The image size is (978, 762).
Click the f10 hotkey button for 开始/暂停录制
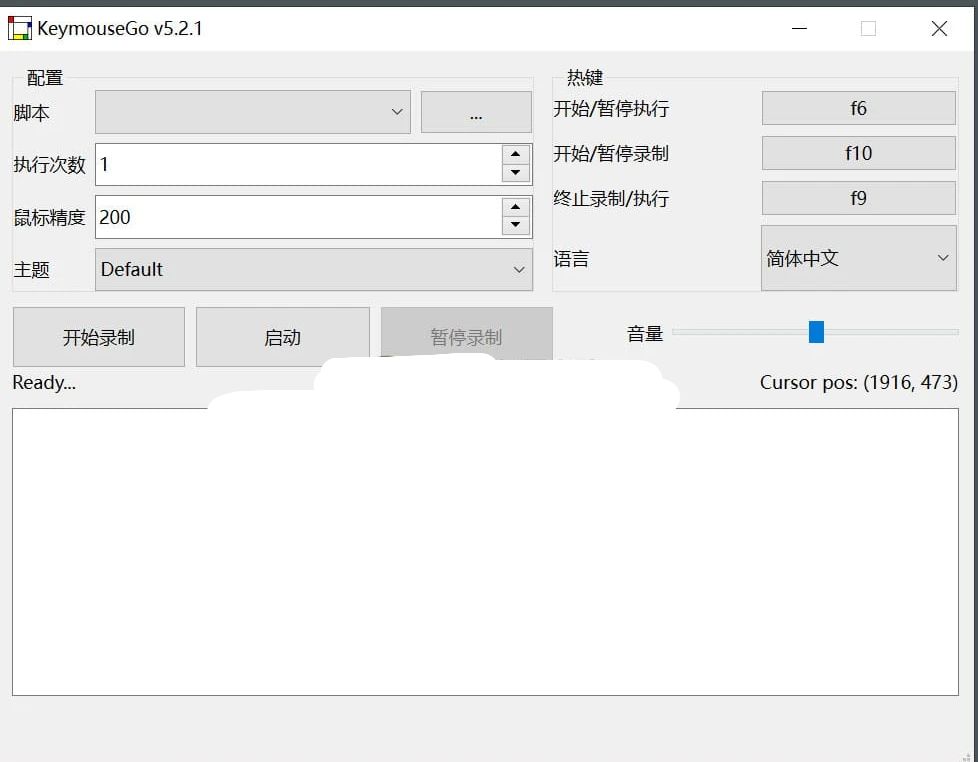click(x=858, y=153)
